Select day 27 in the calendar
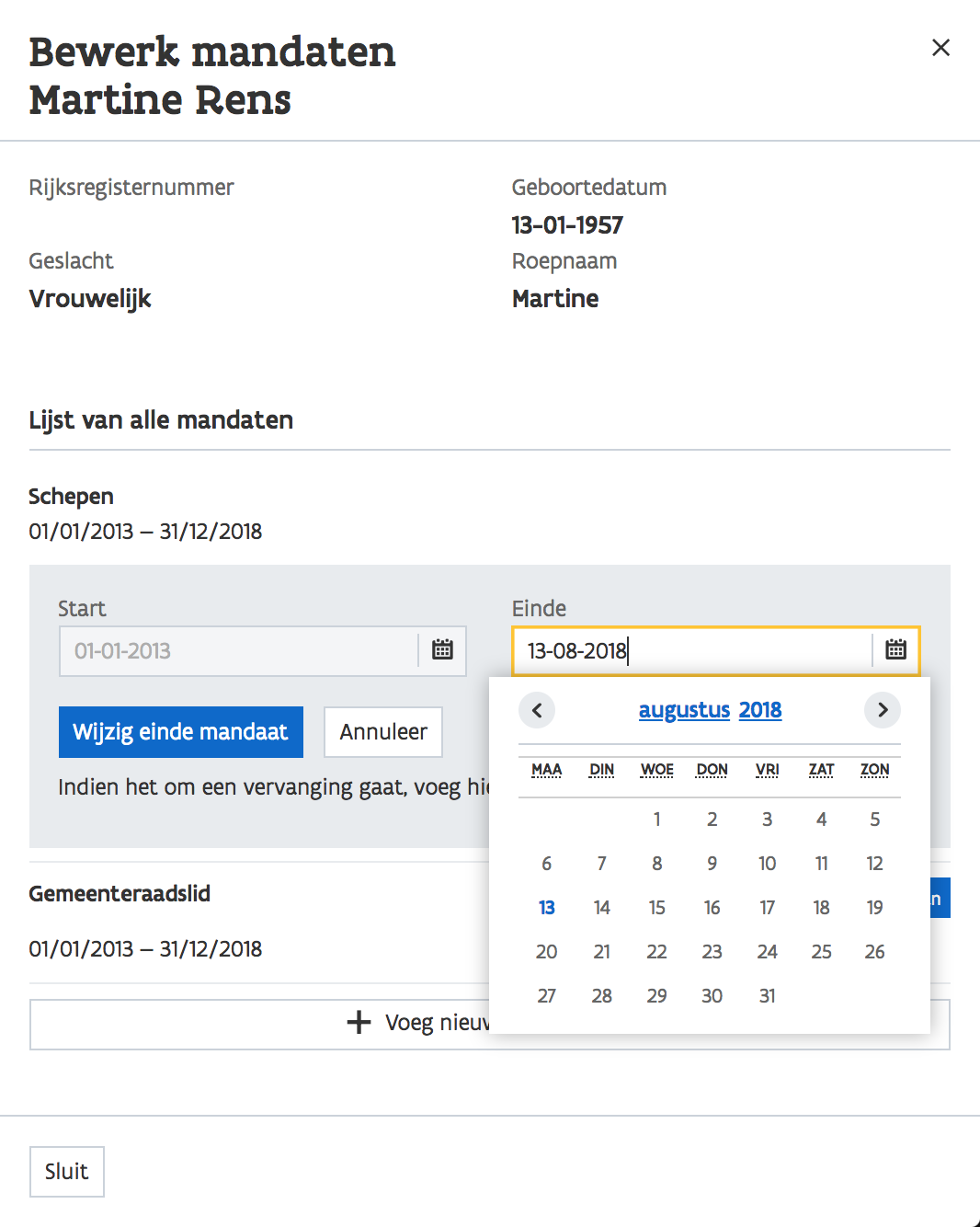The width and height of the screenshot is (980, 1227). 547,996
